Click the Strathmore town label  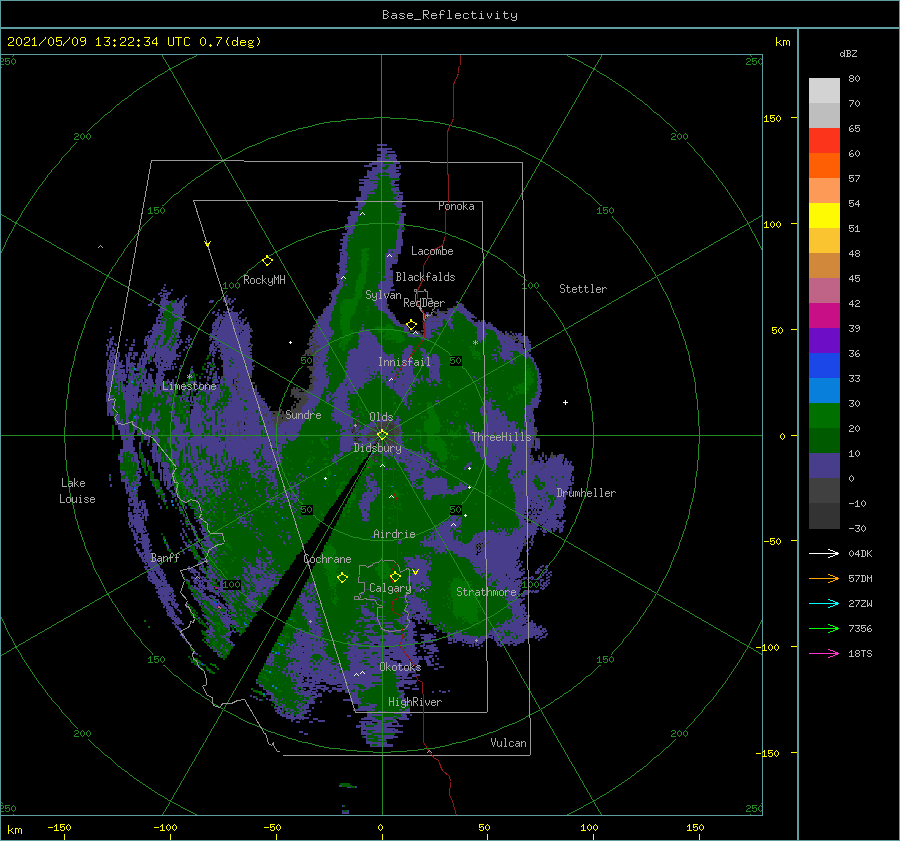486,592
